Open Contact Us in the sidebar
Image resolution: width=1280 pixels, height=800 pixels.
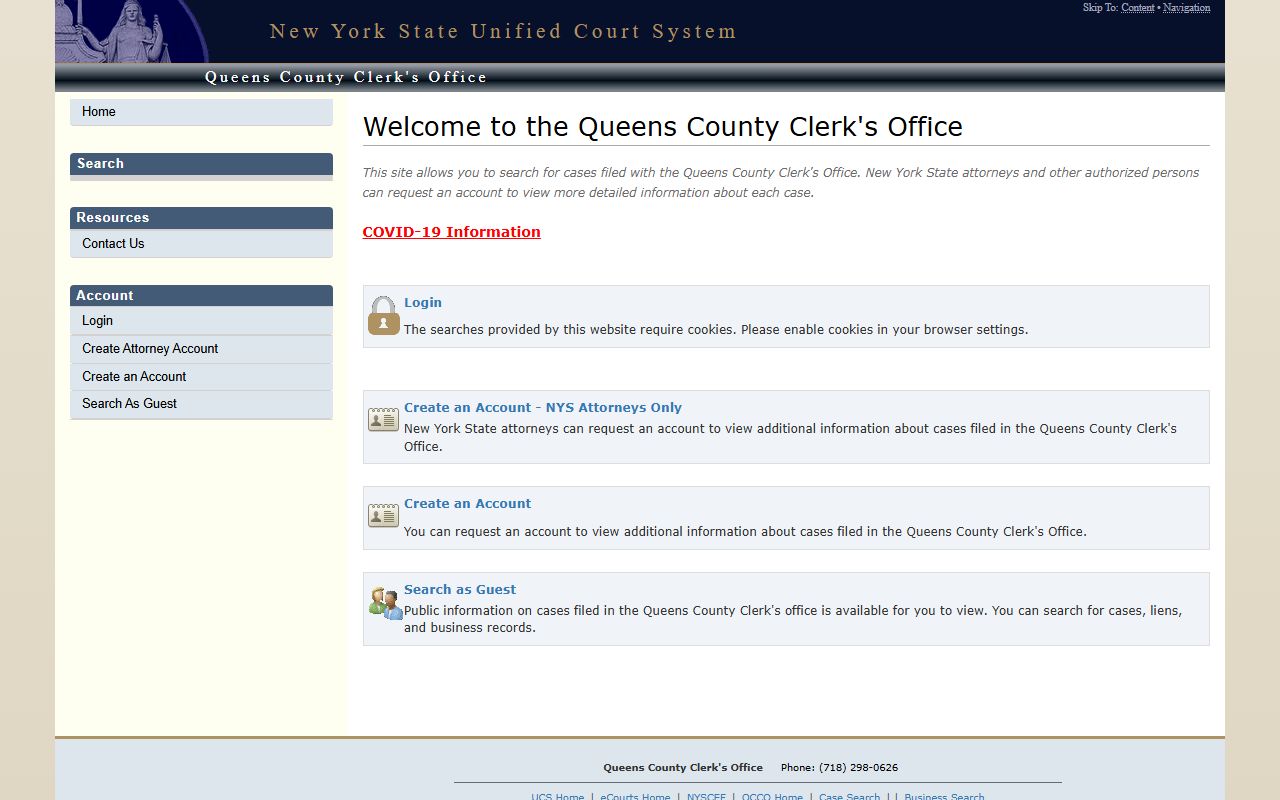pos(201,244)
